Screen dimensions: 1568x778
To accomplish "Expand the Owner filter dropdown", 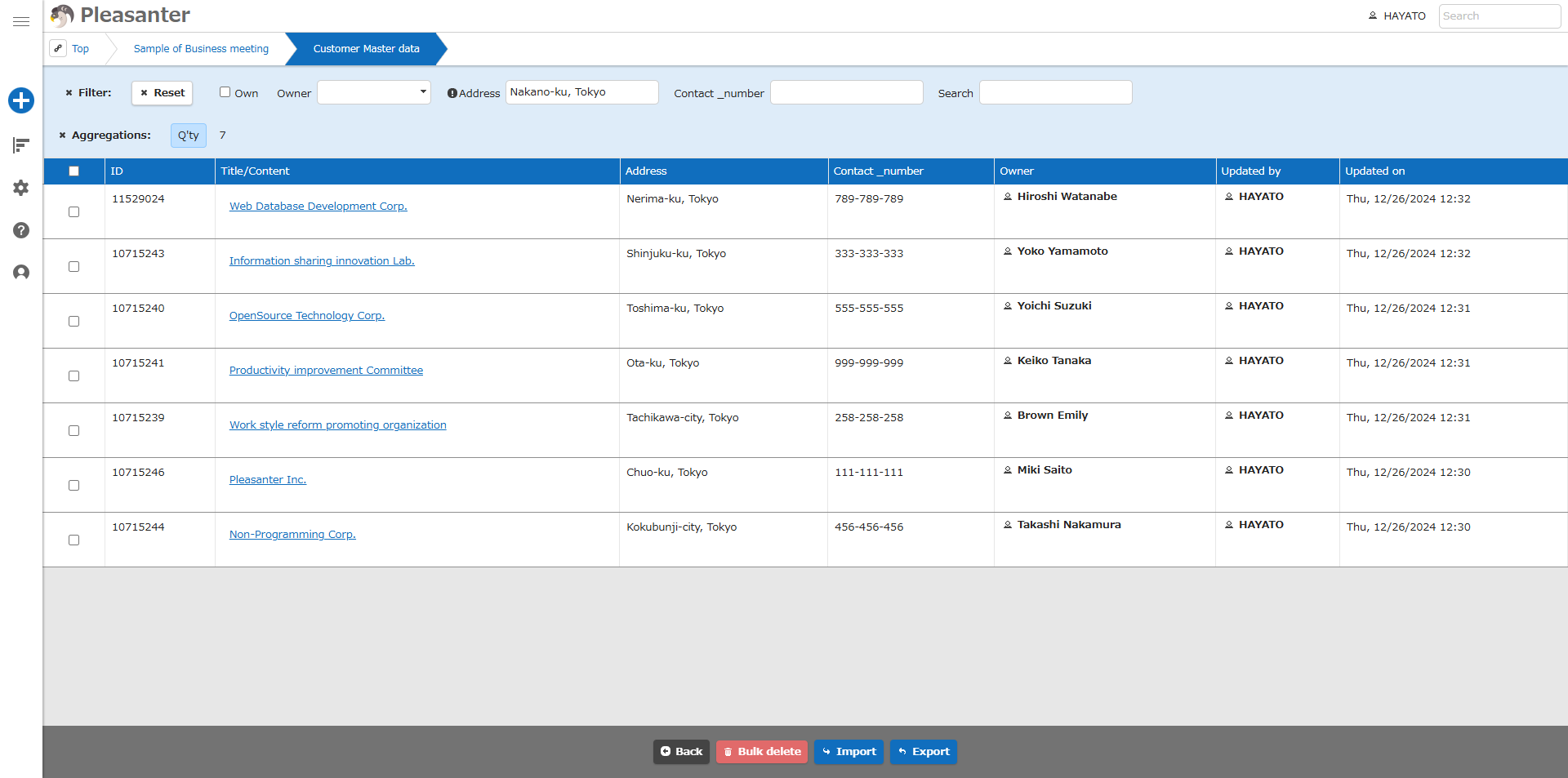I will click(x=374, y=92).
